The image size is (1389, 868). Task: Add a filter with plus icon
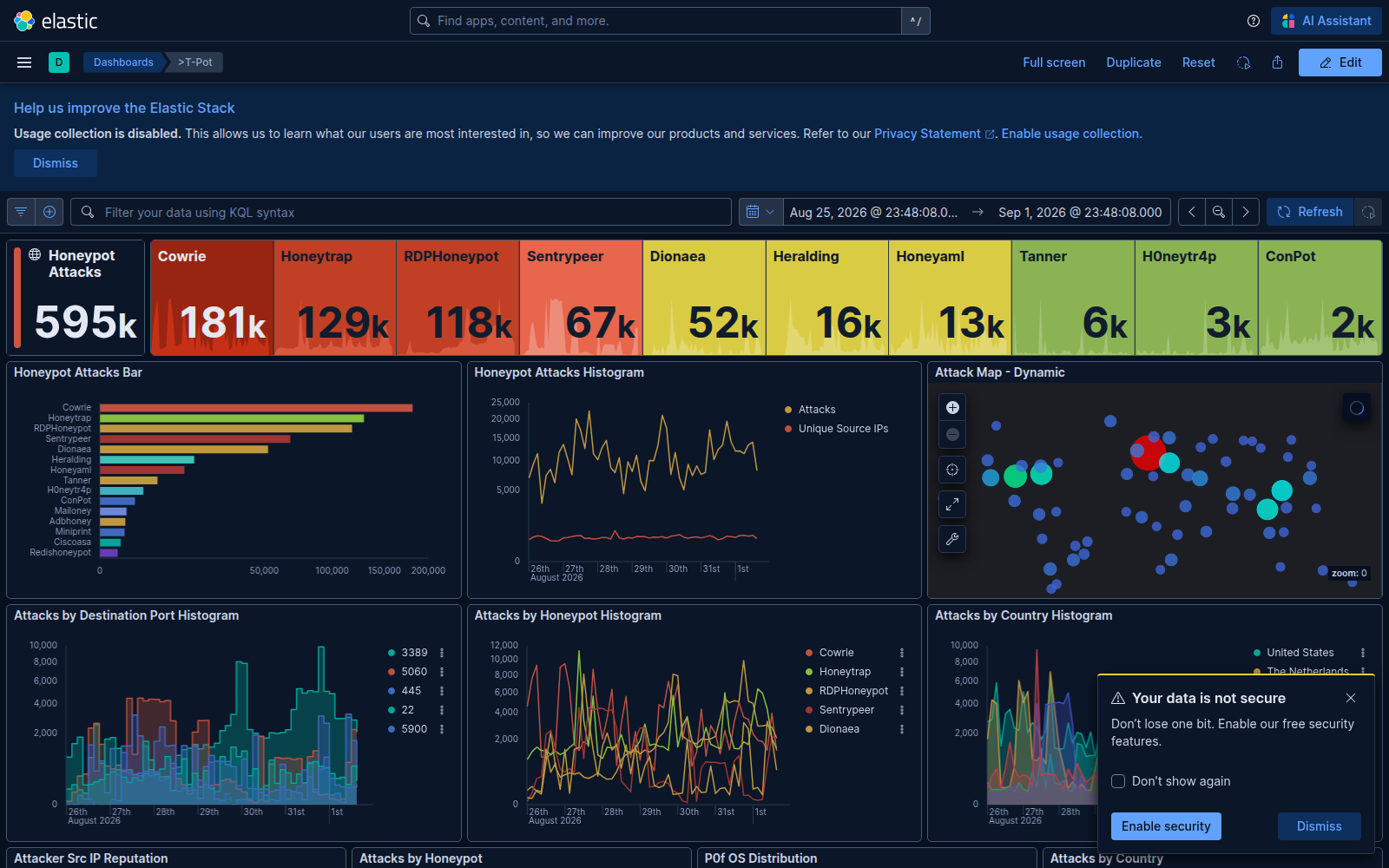(x=49, y=212)
